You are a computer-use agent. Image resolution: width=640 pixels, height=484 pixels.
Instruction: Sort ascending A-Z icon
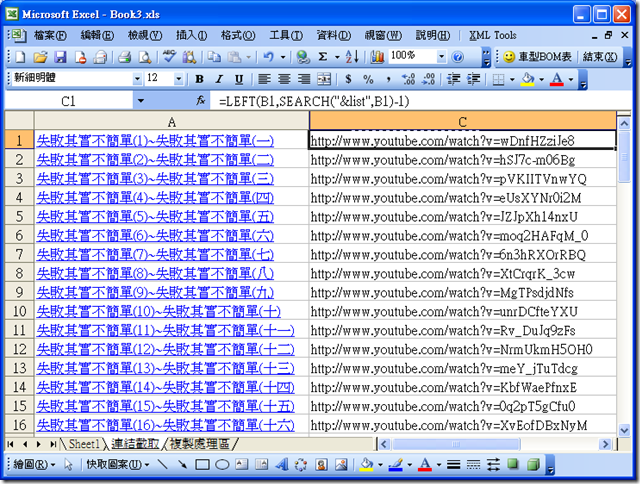click(x=352, y=57)
